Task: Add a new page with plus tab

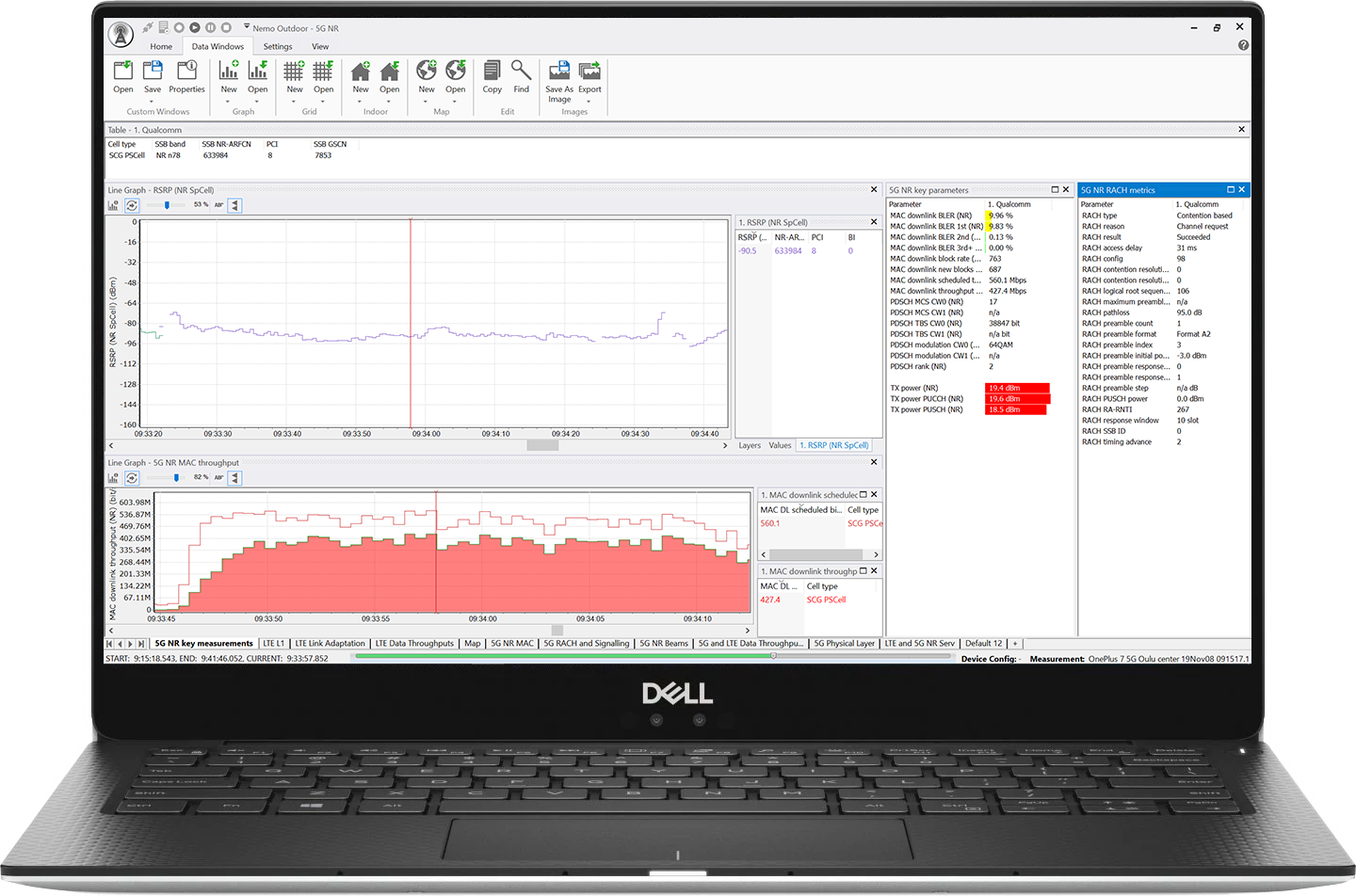Action: tap(1015, 644)
